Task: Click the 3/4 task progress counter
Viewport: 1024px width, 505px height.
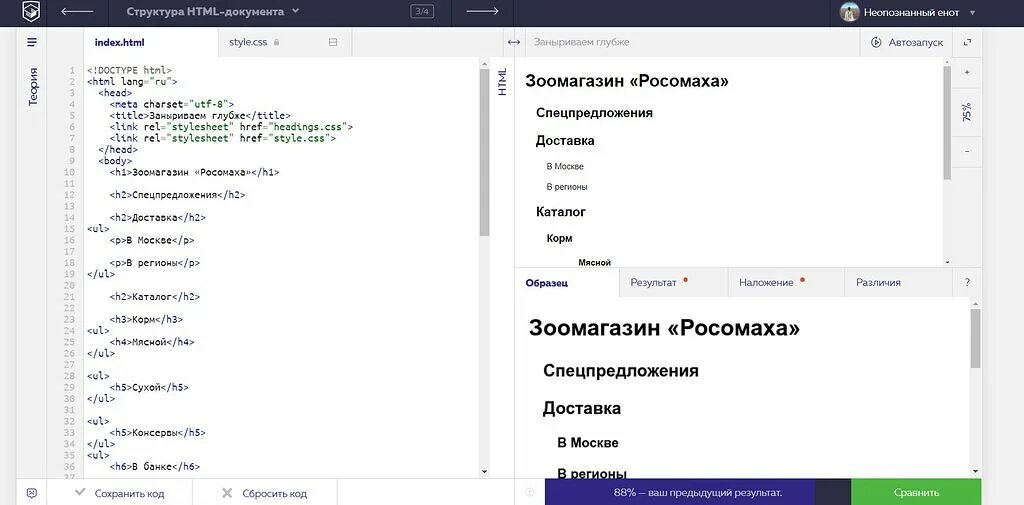Action: 421,11
